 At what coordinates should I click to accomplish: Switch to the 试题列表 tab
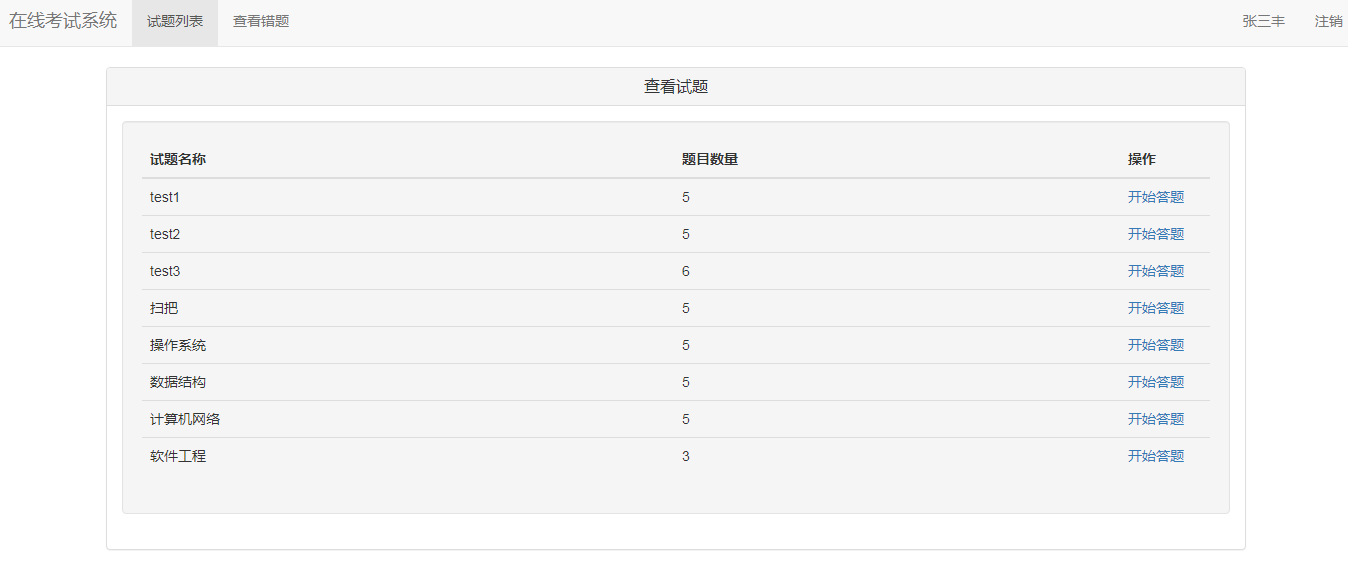coord(175,21)
